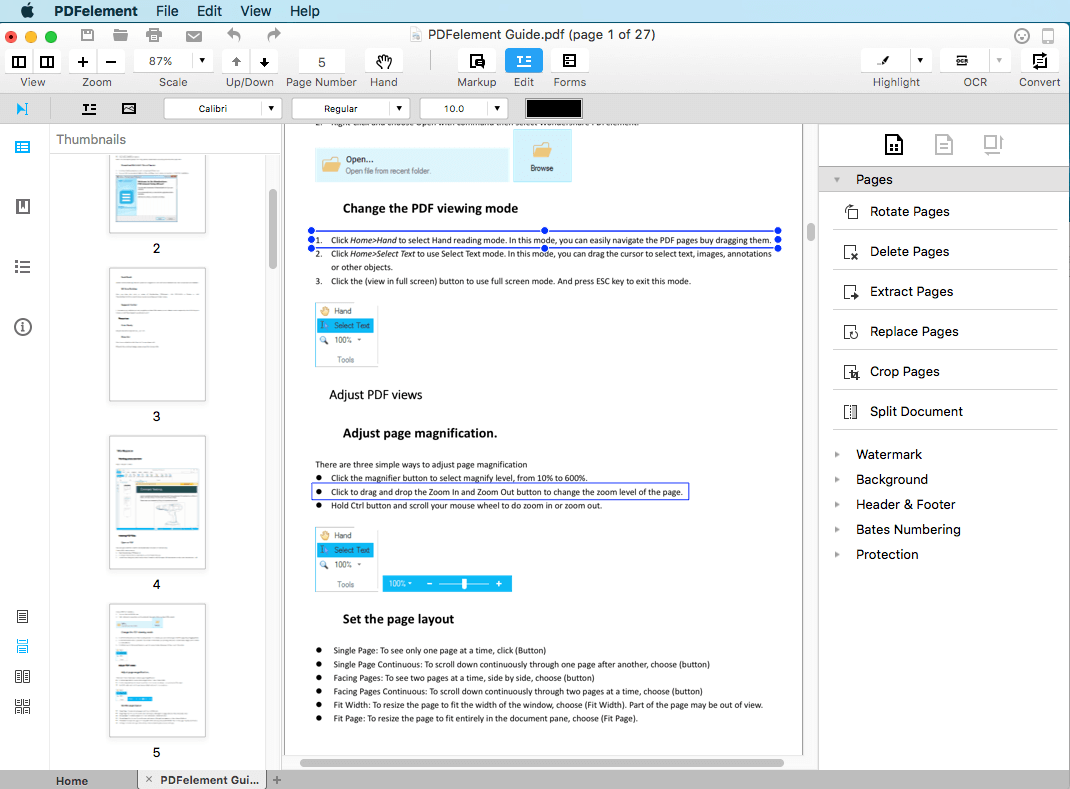Viewport: 1070px width, 789px height.
Task: Click the Zoom in plus button
Action: tap(83, 62)
